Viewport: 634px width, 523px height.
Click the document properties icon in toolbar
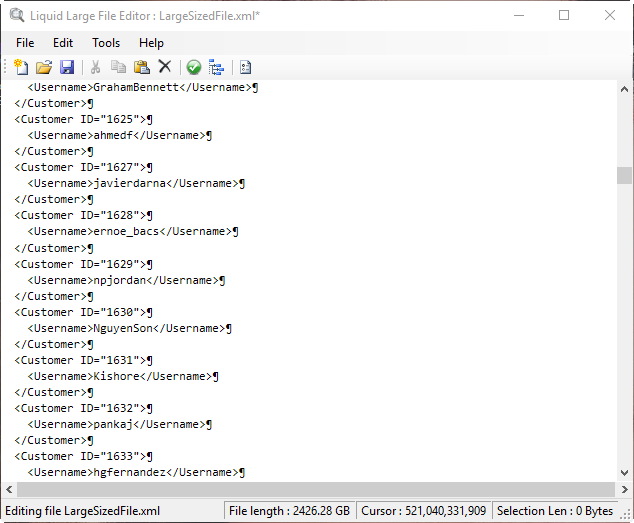coord(246,67)
